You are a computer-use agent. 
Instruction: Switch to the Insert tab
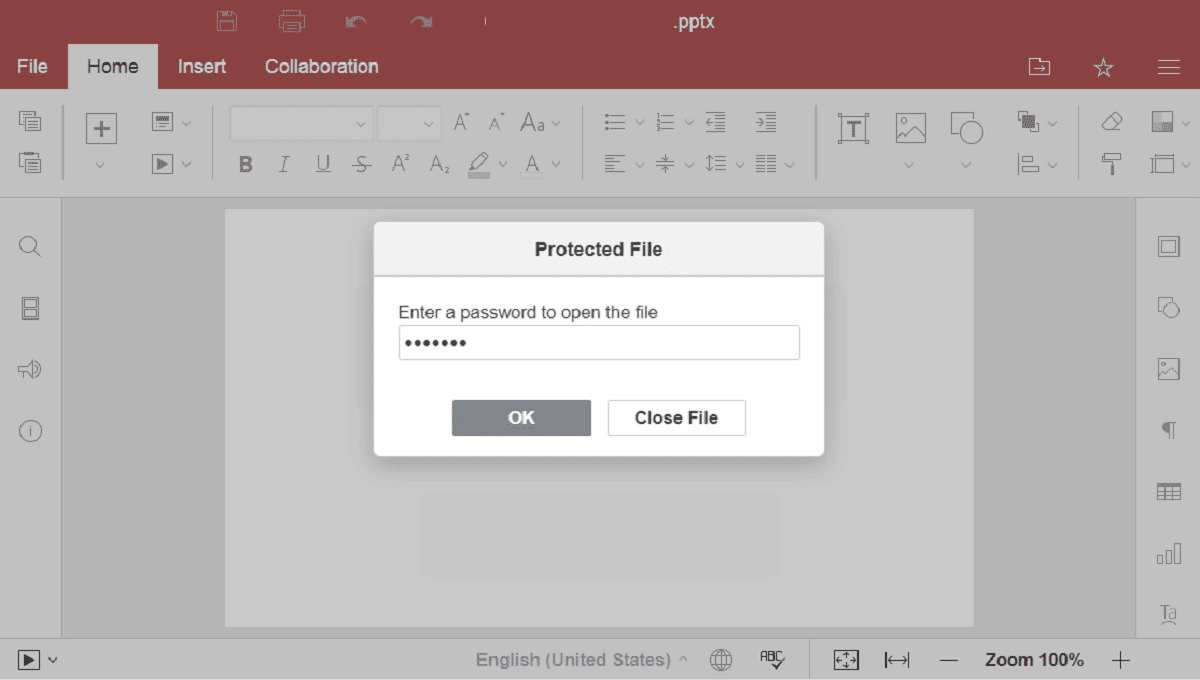[201, 66]
